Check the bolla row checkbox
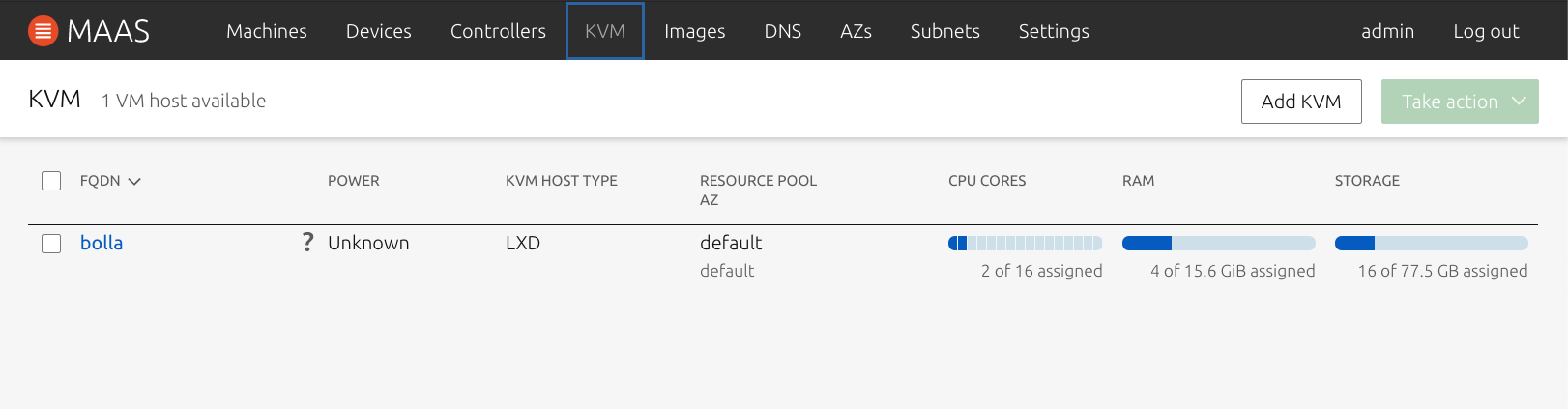The height and width of the screenshot is (409, 1568). [51, 244]
